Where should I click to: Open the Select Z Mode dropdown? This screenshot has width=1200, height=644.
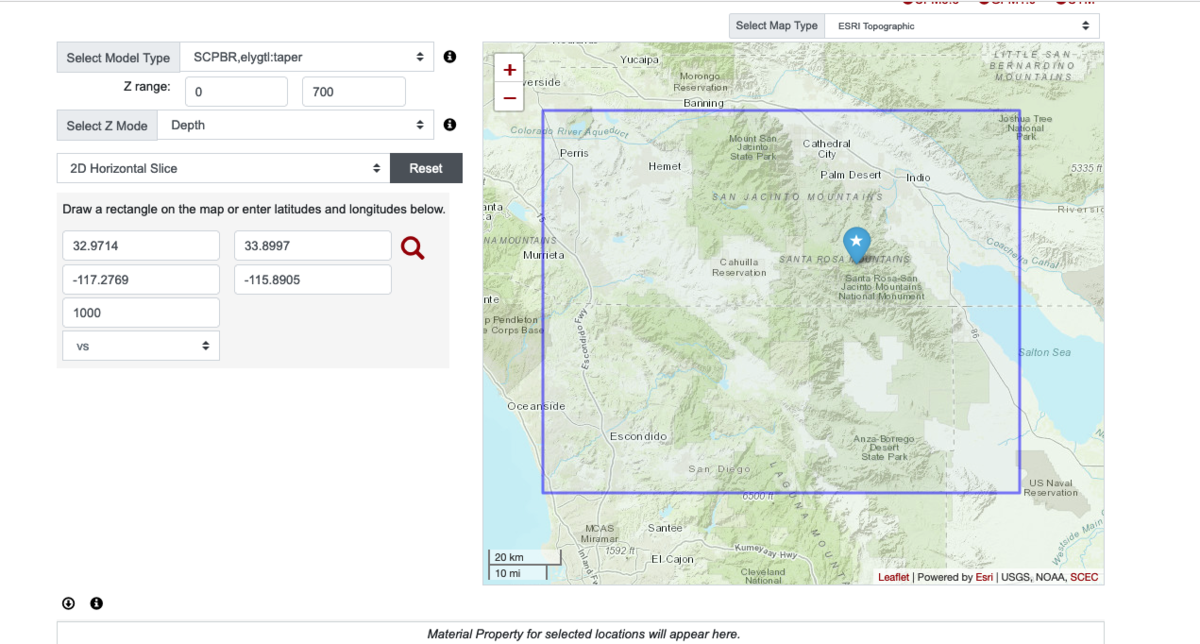pos(297,125)
